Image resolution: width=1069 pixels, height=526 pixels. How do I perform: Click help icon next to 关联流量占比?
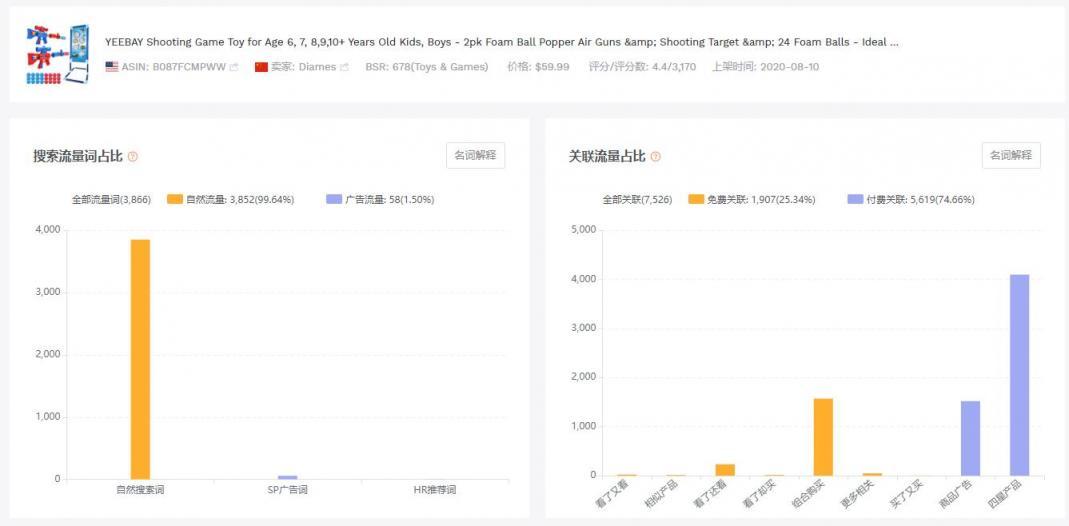(x=656, y=157)
